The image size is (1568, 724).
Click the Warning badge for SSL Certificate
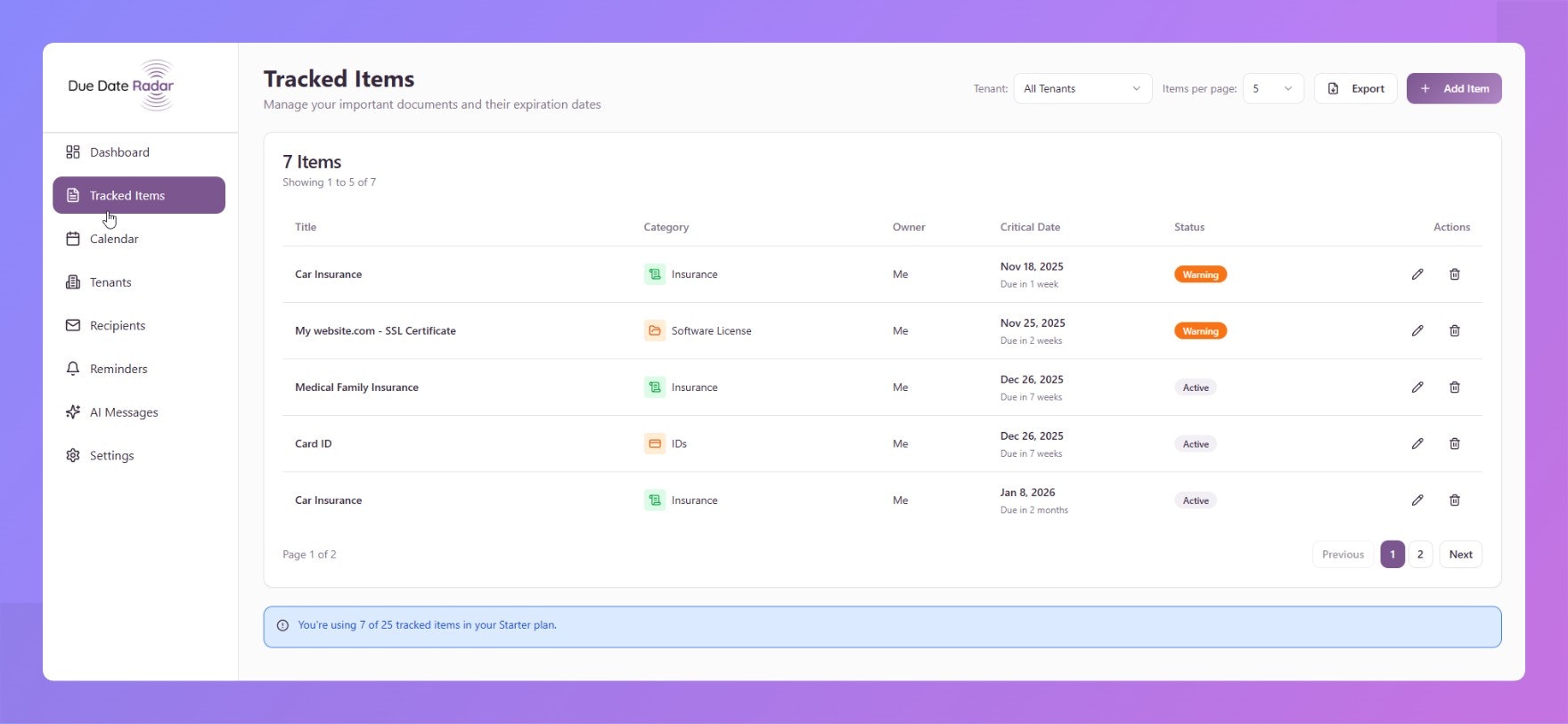[x=1200, y=330]
